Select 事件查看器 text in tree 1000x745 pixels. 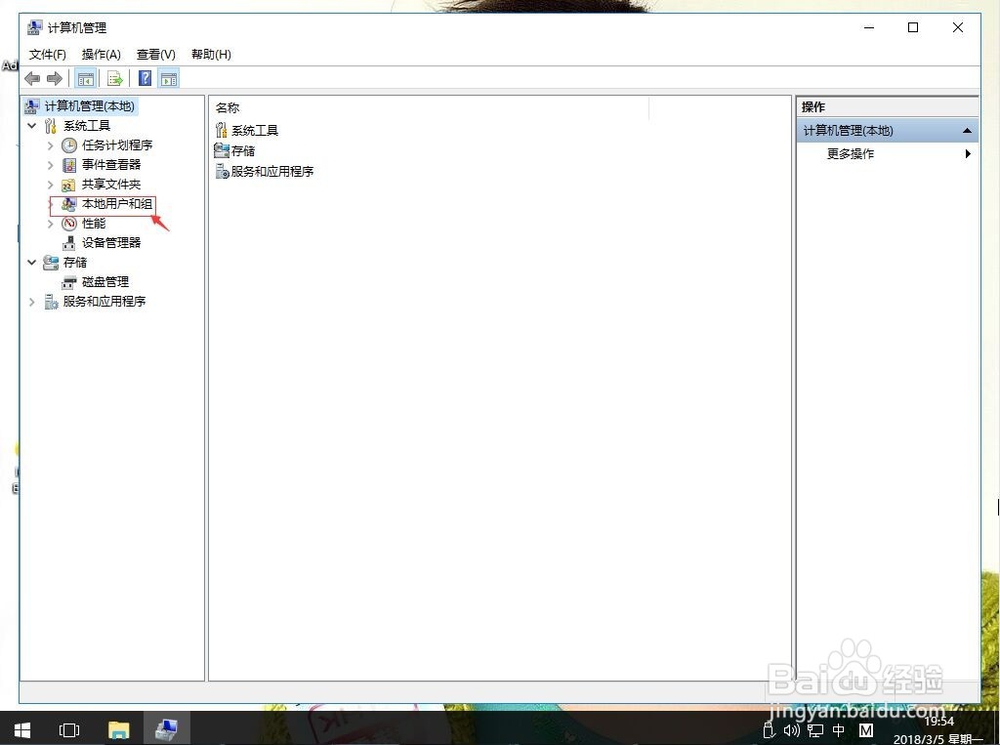point(111,165)
